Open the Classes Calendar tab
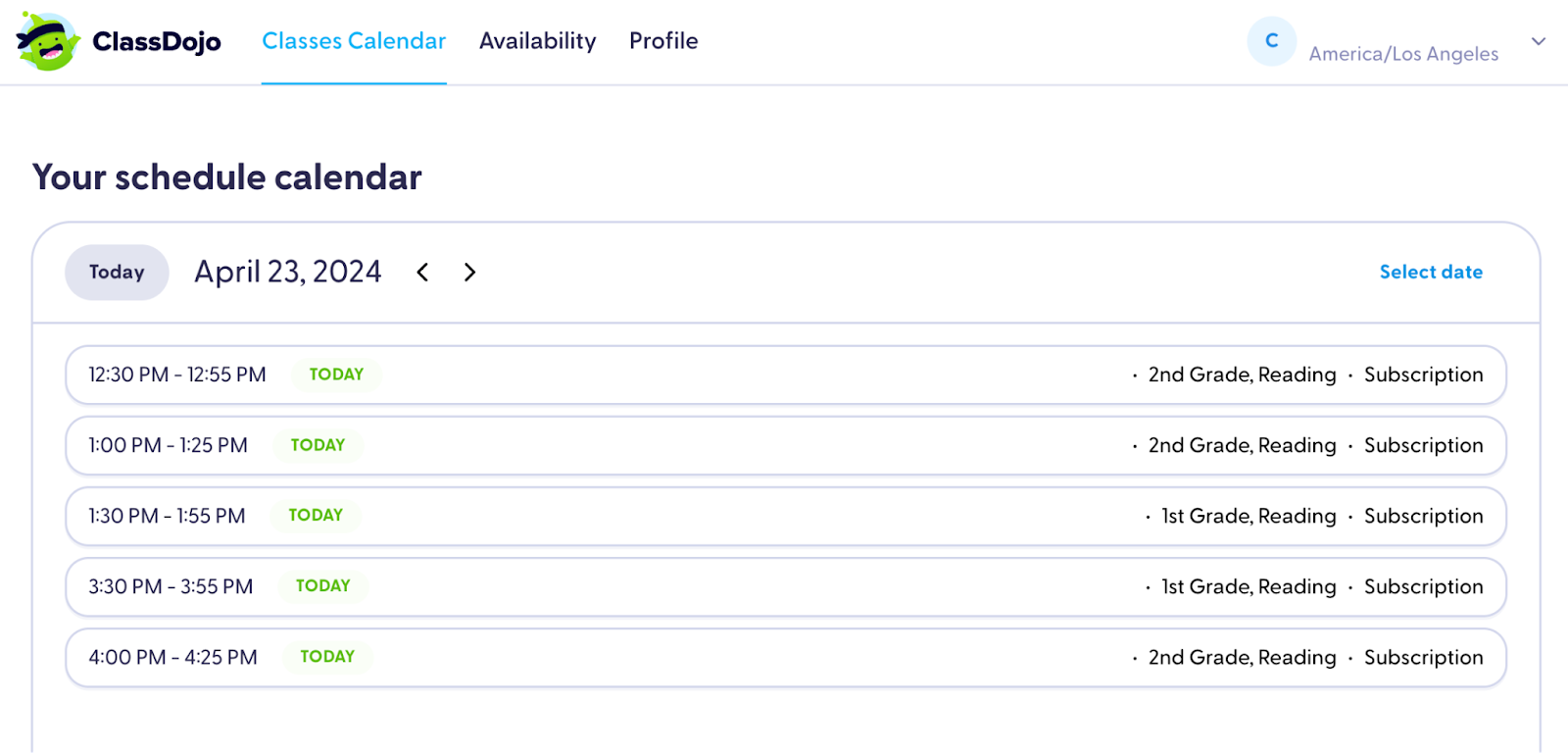Image resolution: width=1568 pixels, height=753 pixels. point(354,41)
